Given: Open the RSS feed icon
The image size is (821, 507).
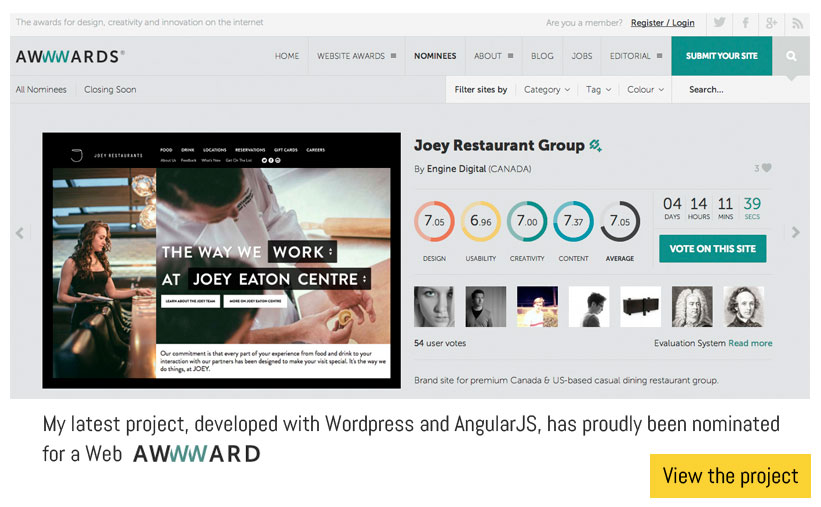Looking at the screenshot, I should point(797,23).
